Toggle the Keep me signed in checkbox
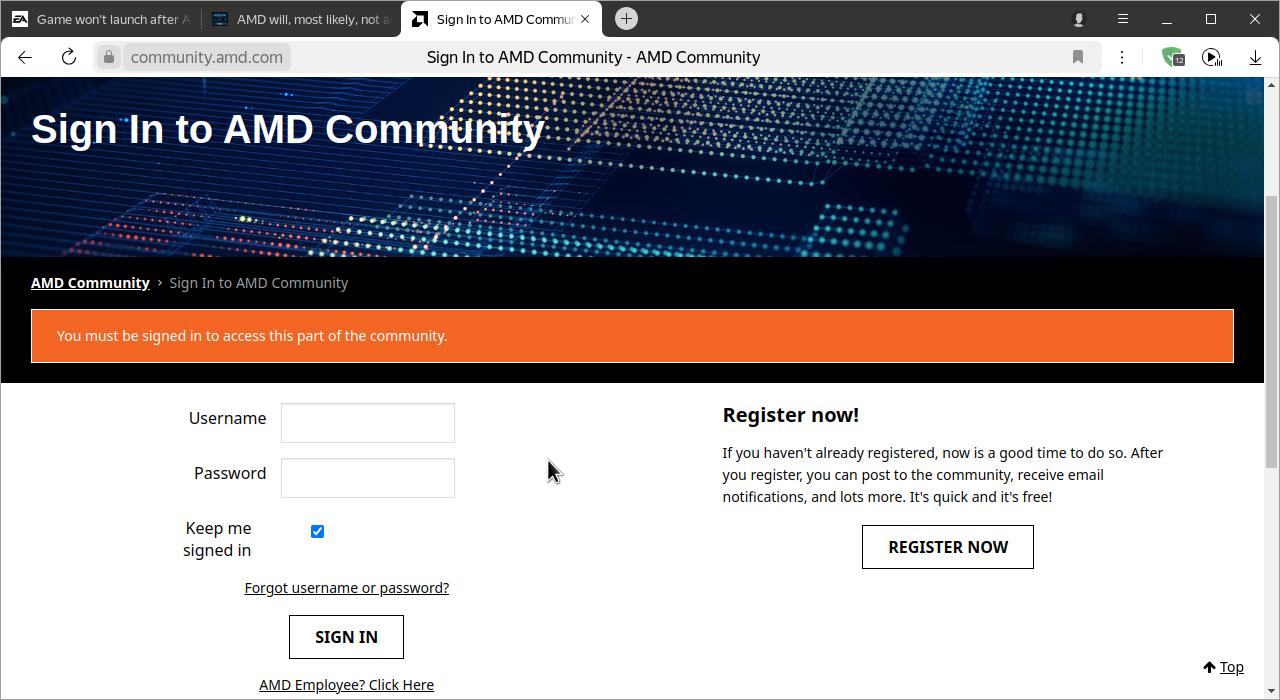Image resolution: width=1280 pixels, height=700 pixels. [x=317, y=531]
